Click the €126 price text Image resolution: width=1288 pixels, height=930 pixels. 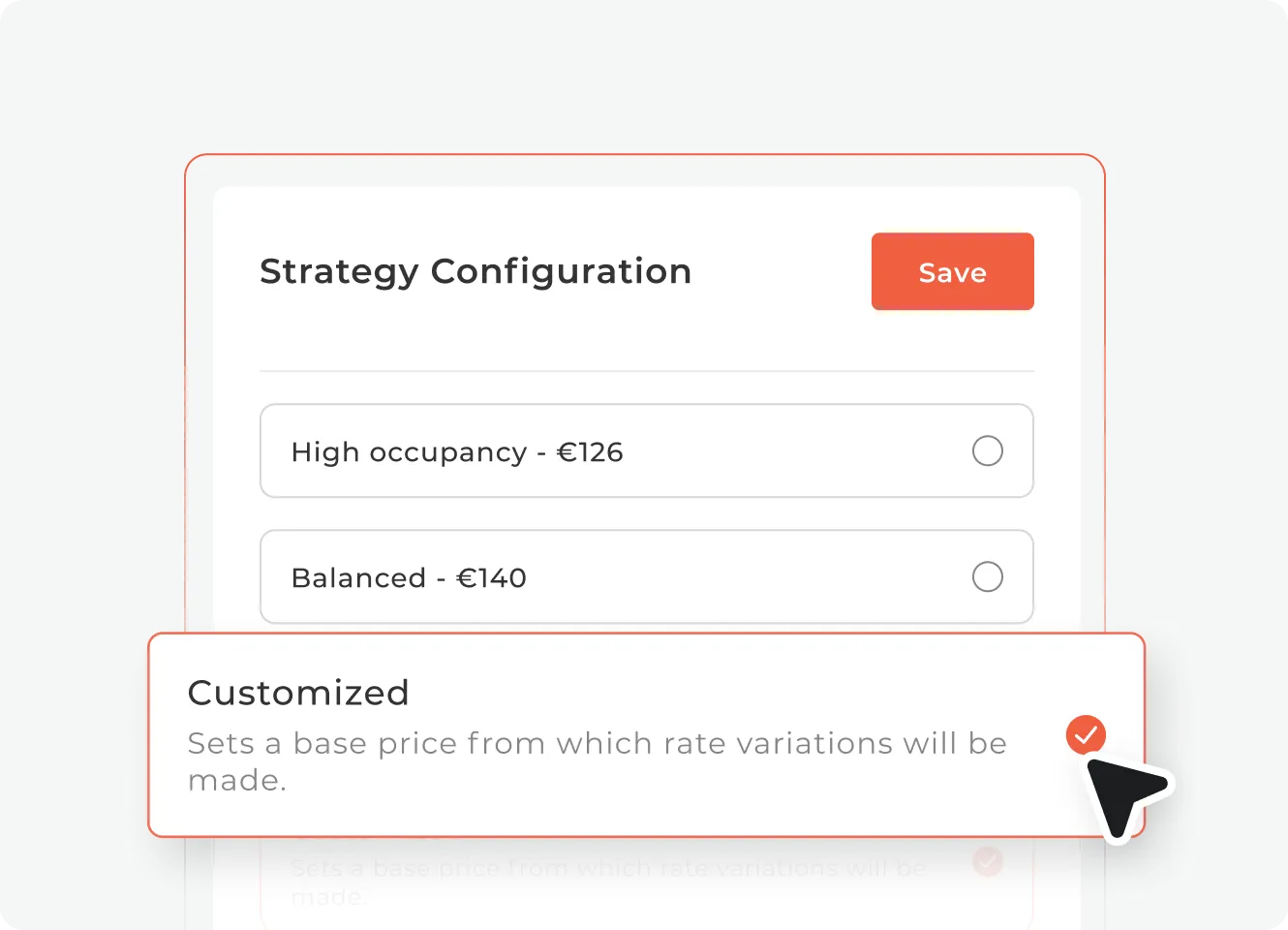pyautogui.click(x=590, y=452)
